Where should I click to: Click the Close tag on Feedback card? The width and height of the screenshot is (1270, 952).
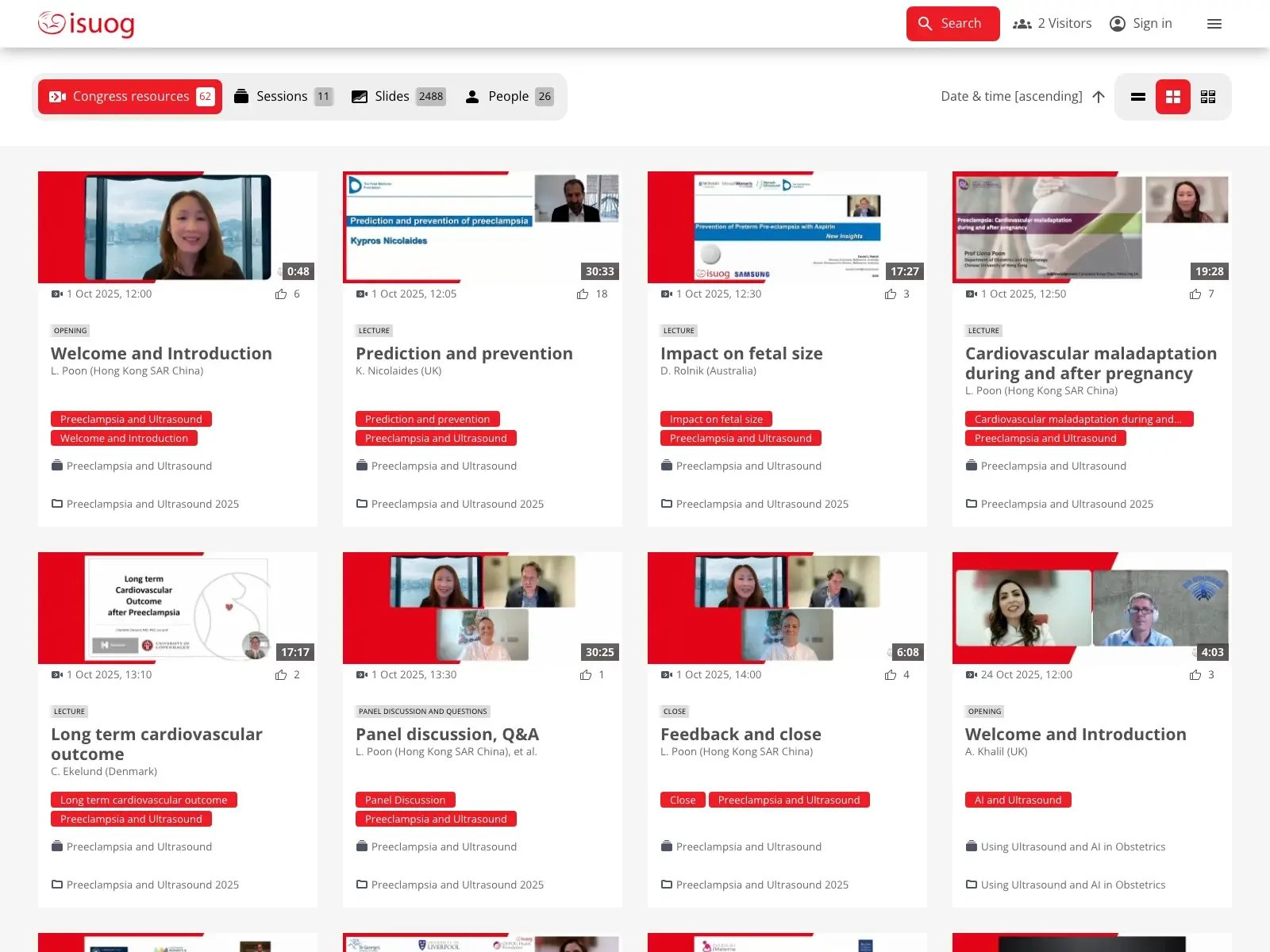click(683, 800)
